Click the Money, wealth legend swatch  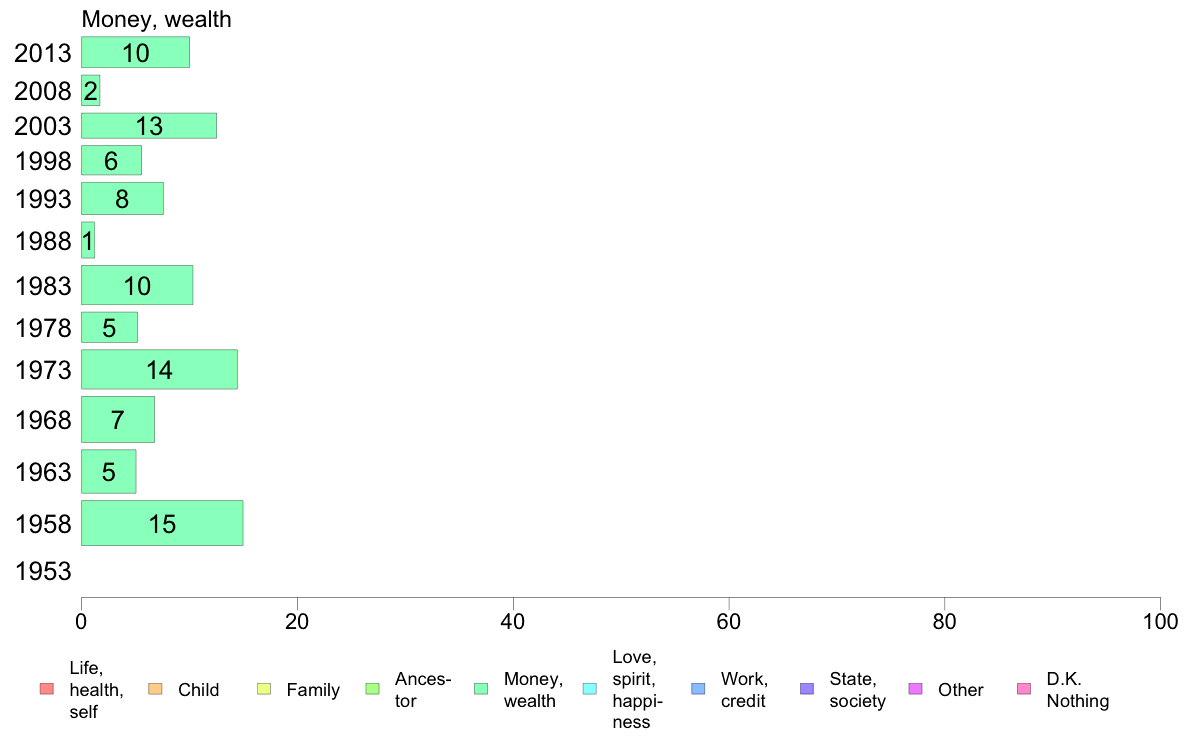(480, 689)
